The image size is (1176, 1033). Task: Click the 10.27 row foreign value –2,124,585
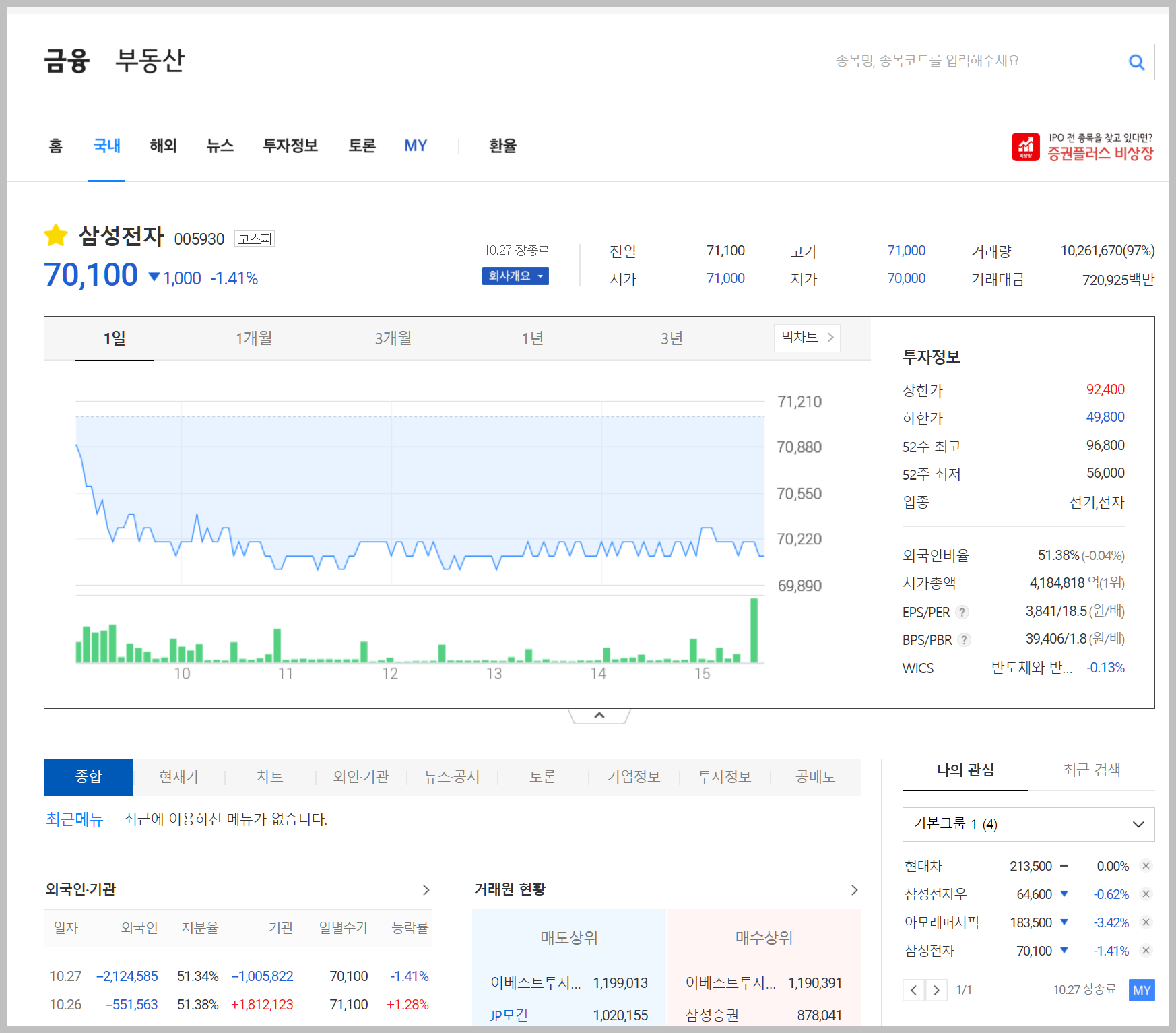pos(127,976)
